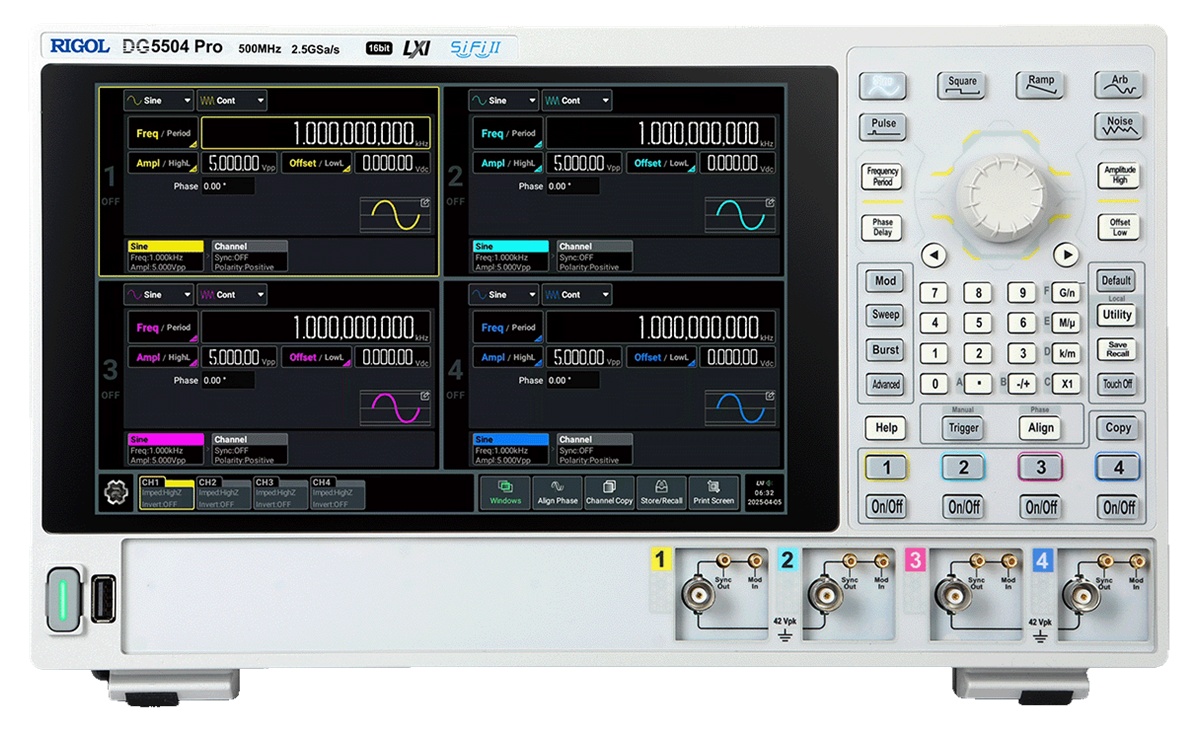Select the yellow channel 1 key
Image resolution: width=1200 pixels, height=735 pixels.
[886, 467]
